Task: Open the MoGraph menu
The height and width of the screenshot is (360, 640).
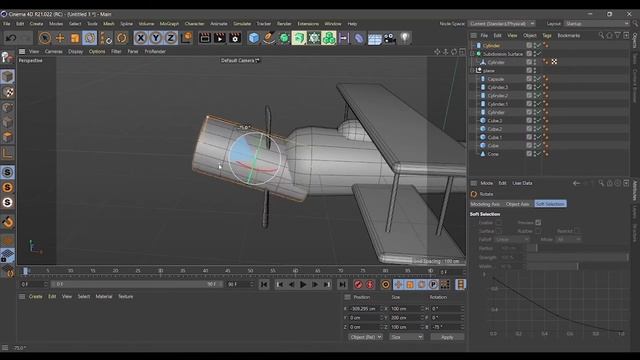Action: (x=169, y=24)
